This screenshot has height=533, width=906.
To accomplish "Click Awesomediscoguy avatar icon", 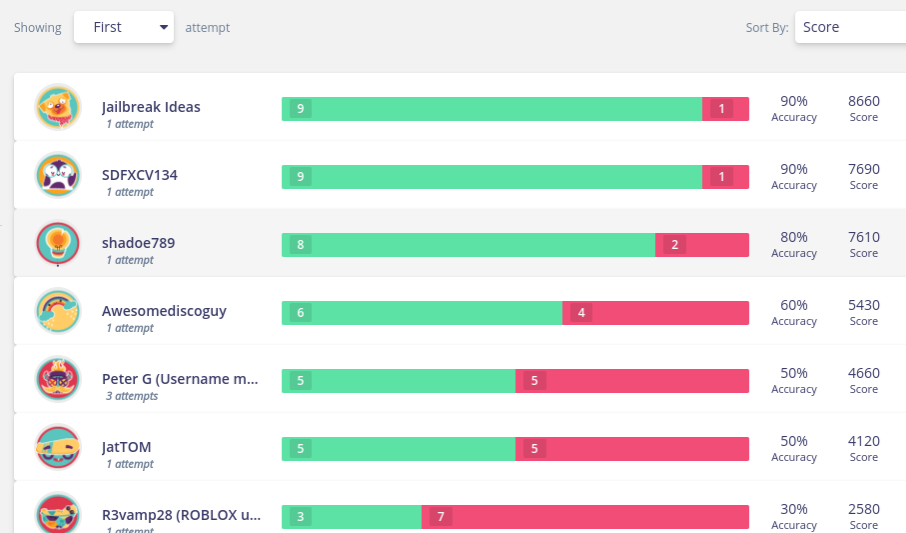I will point(58,311).
